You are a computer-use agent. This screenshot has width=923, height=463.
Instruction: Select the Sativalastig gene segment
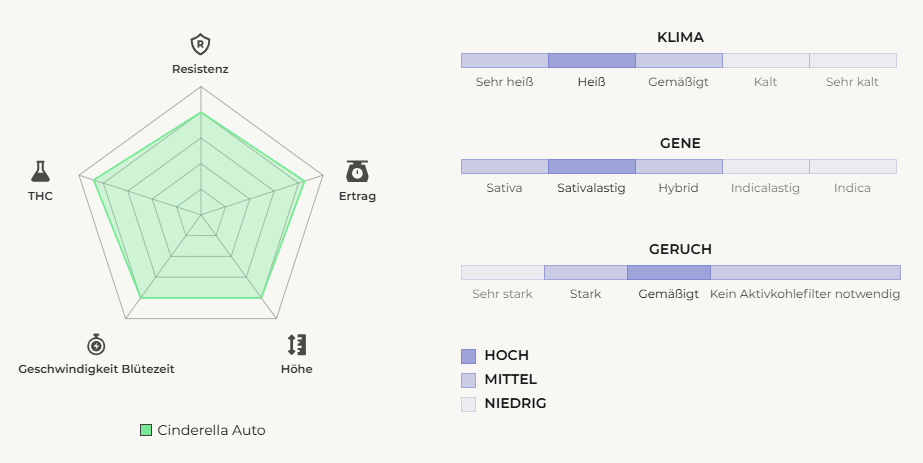pyautogui.click(x=592, y=166)
